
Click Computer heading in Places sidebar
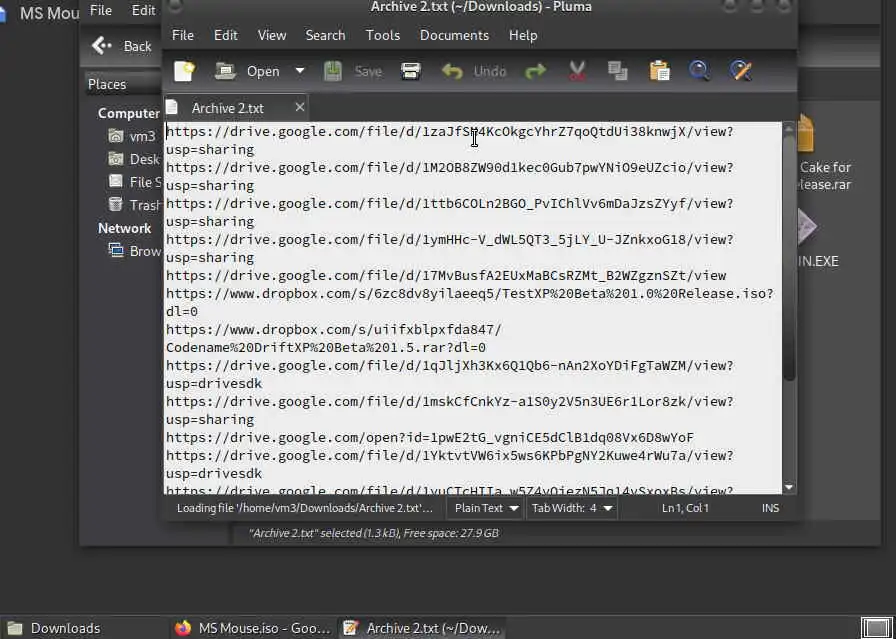click(129, 113)
